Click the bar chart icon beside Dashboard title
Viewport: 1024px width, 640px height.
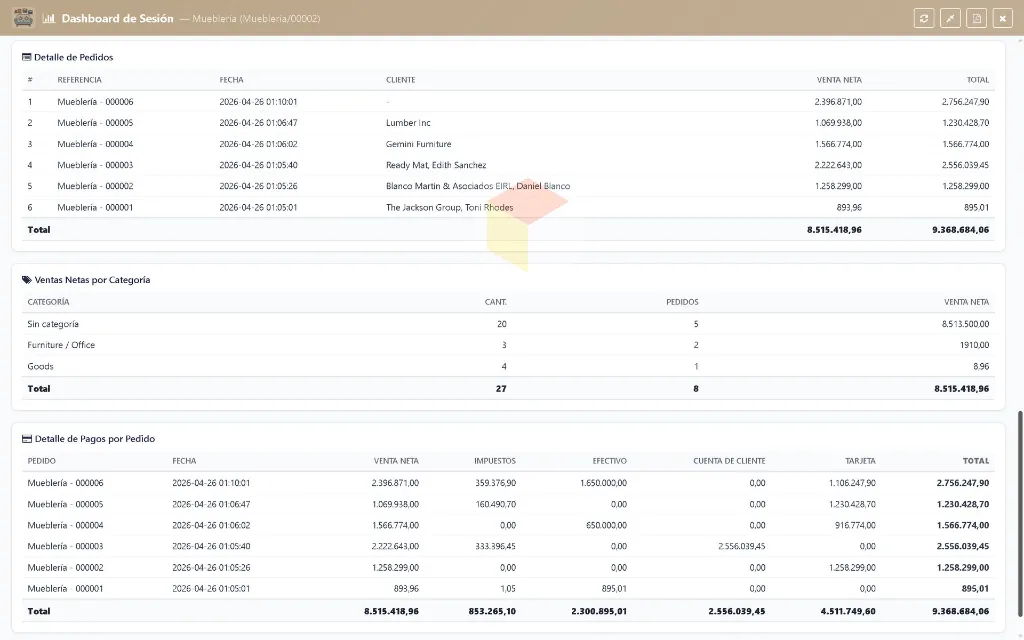click(48, 18)
